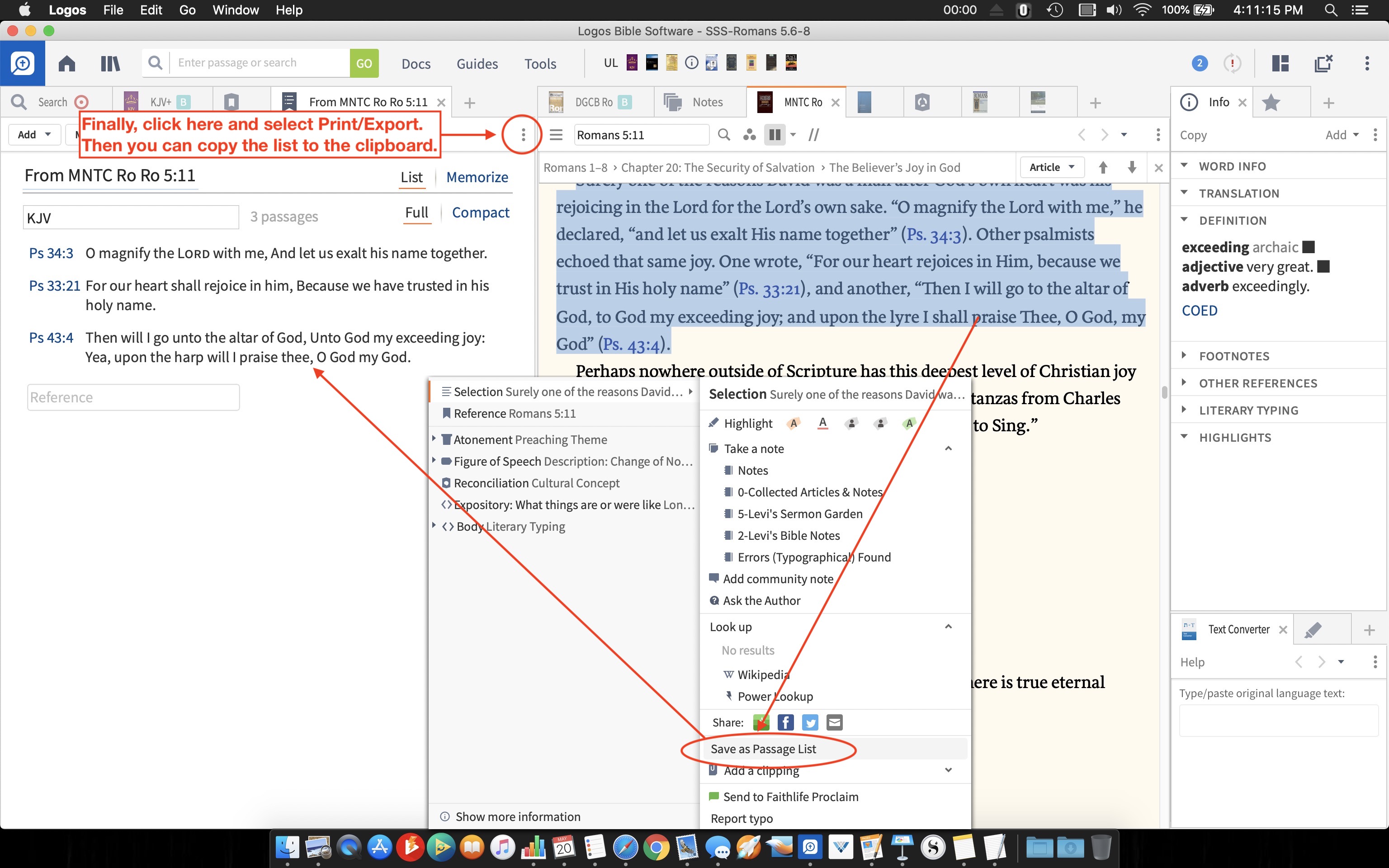Click the Home icon in toolbar

(66, 63)
